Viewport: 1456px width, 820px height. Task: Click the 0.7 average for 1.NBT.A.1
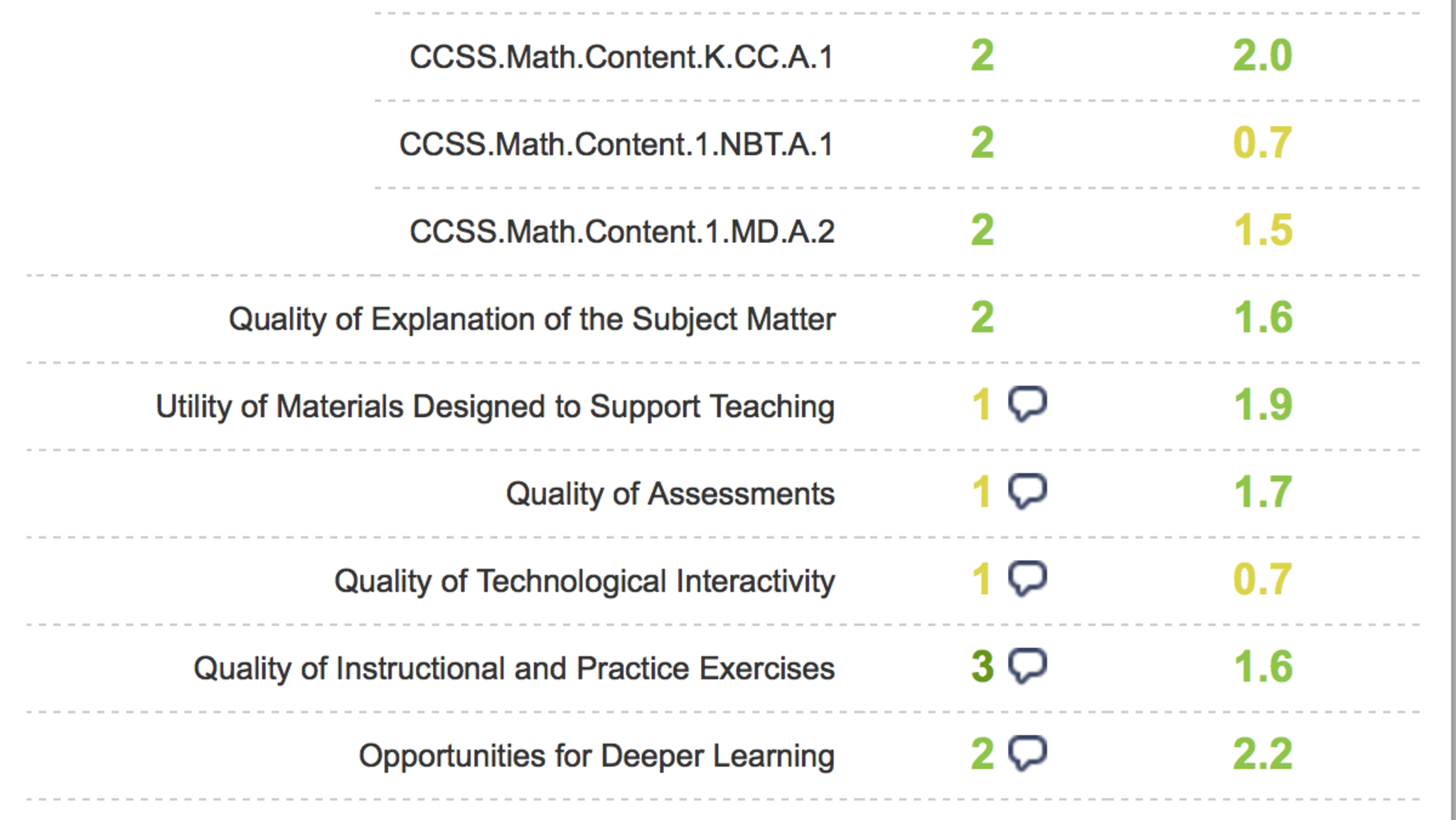click(1262, 143)
